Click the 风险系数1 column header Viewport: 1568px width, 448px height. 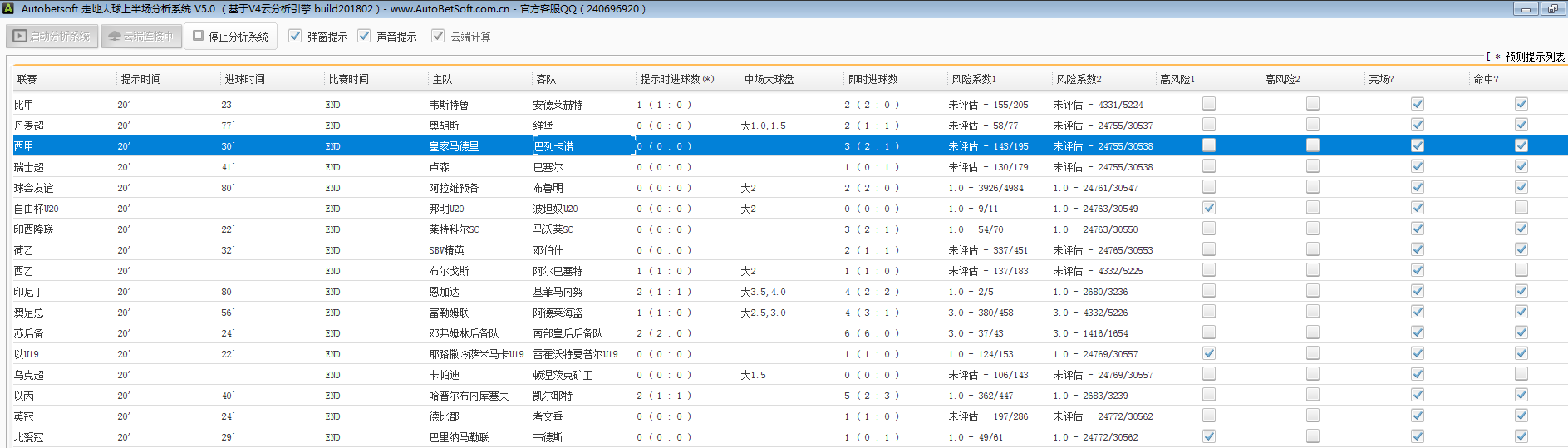tap(974, 79)
